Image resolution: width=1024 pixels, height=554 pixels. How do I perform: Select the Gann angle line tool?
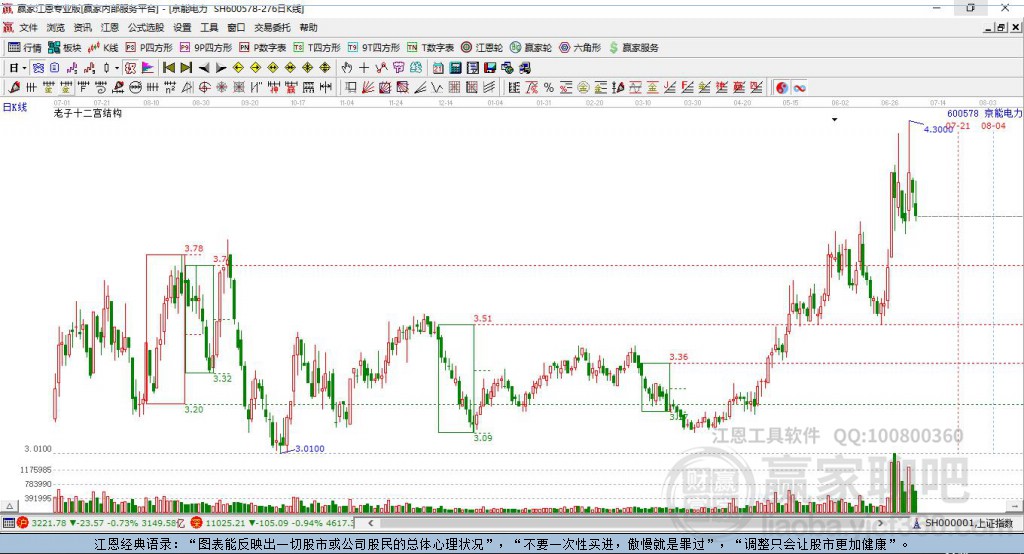(420, 88)
